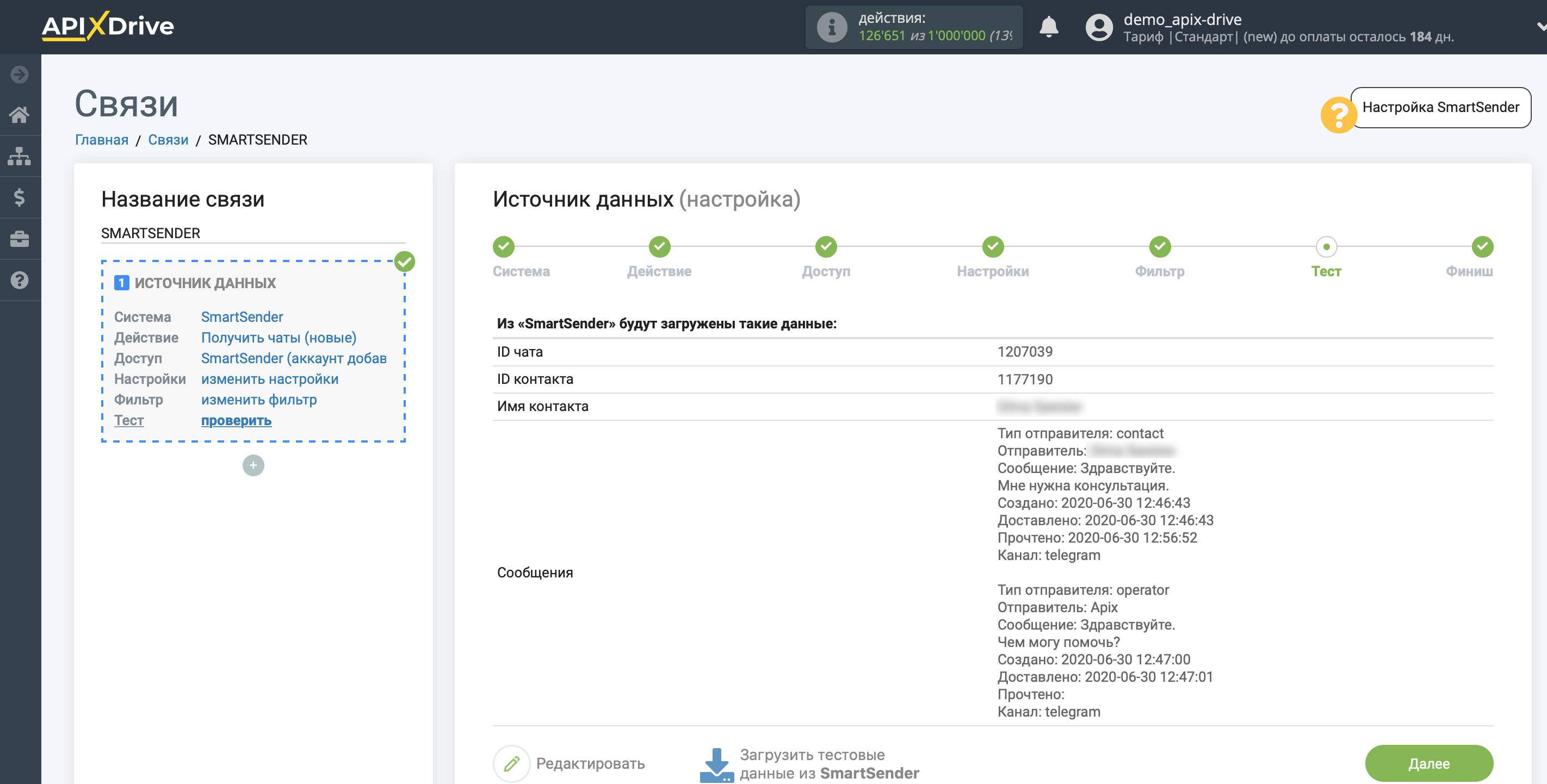Click Прочтено: 2020-06-30 12:56:52 text
The width and height of the screenshot is (1547, 784).
coord(1097,538)
